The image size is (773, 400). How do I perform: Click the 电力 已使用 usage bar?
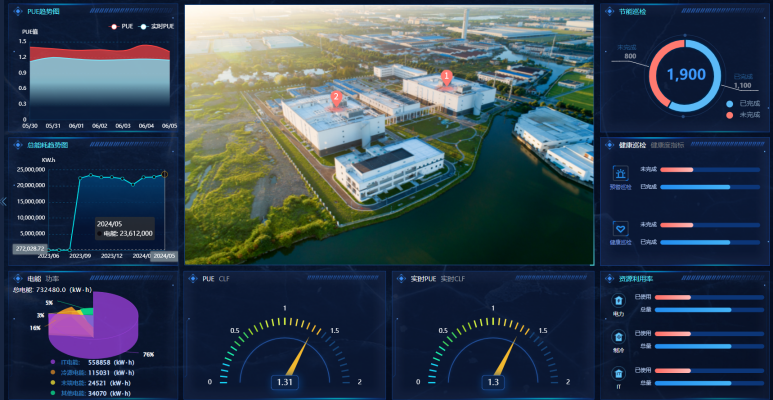[x=709, y=297]
